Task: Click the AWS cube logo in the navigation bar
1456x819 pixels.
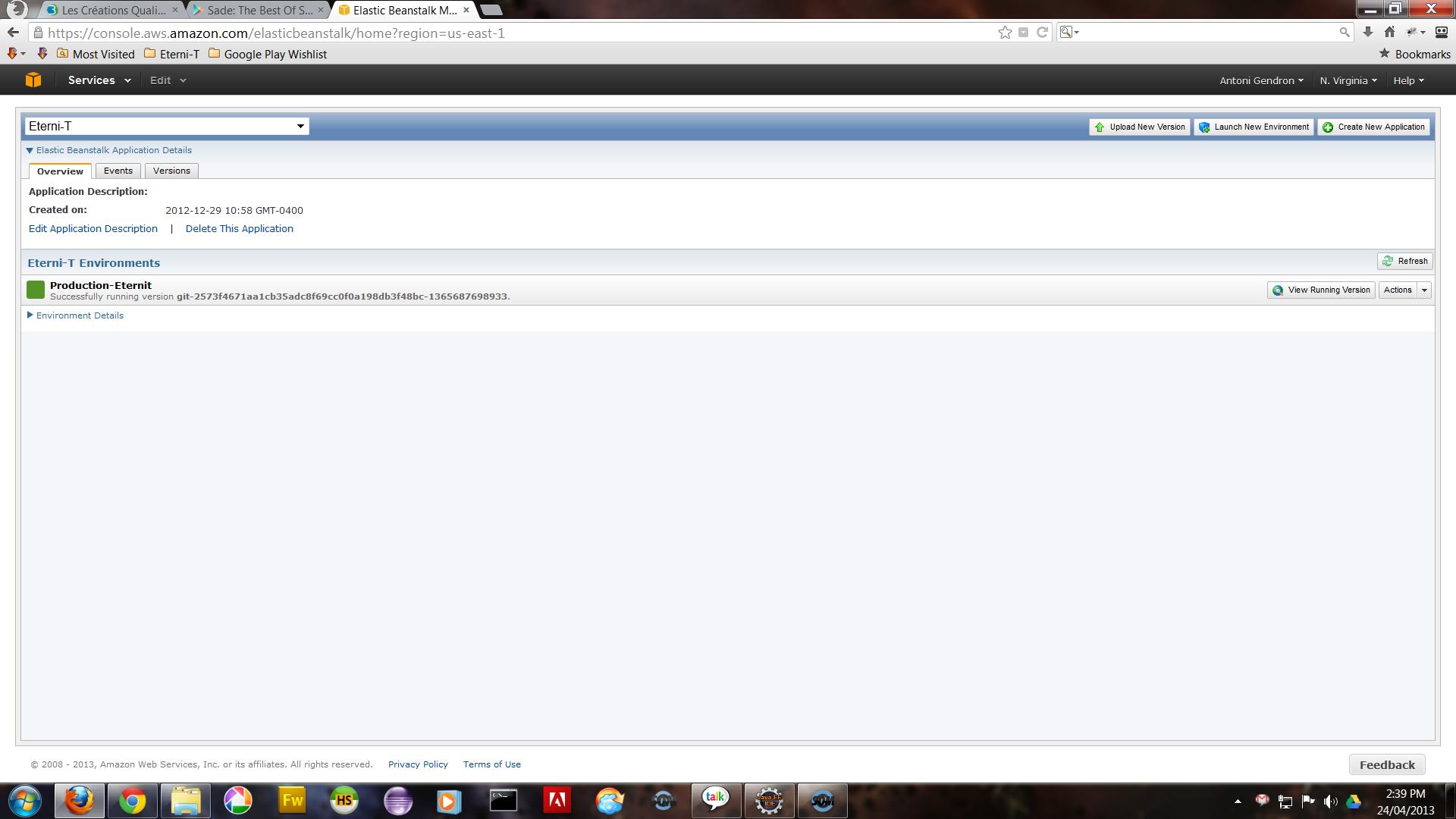Action: coord(32,80)
